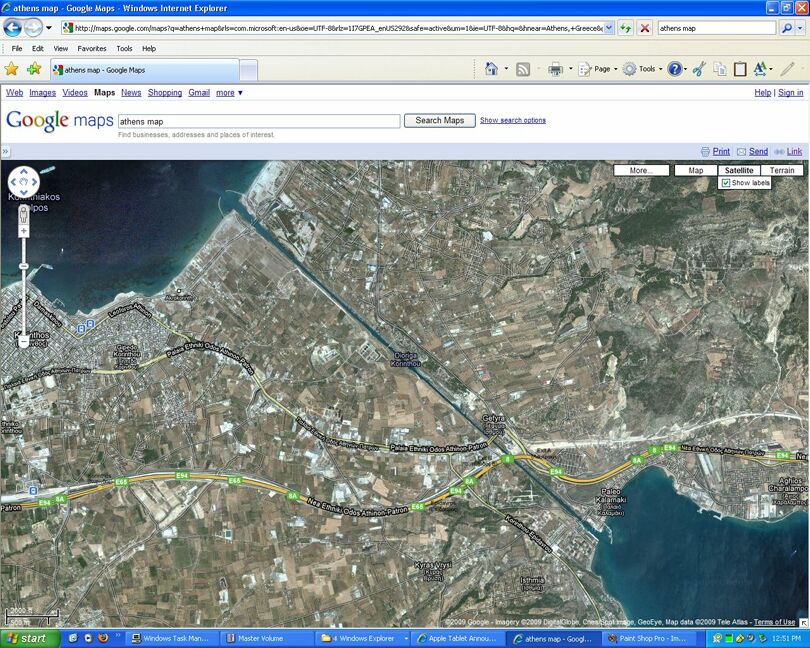
Task: Switch to Terrain view
Action: click(x=782, y=170)
